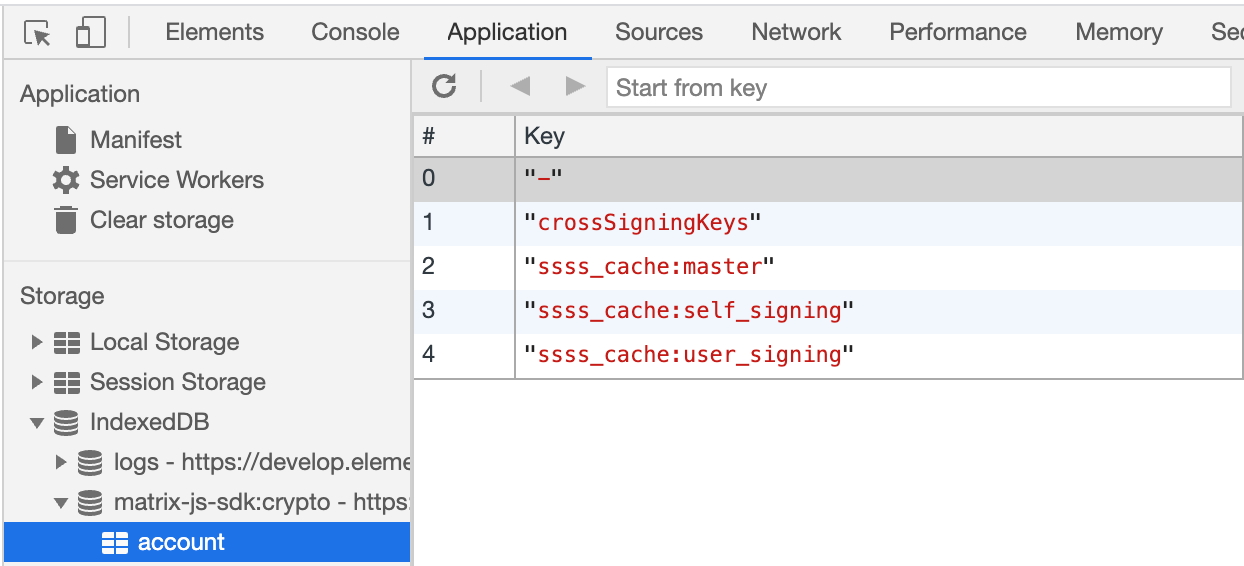Activate the inspect element picker icon
Image resolution: width=1244 pixels, height=566 pixels.
point(37,33)
